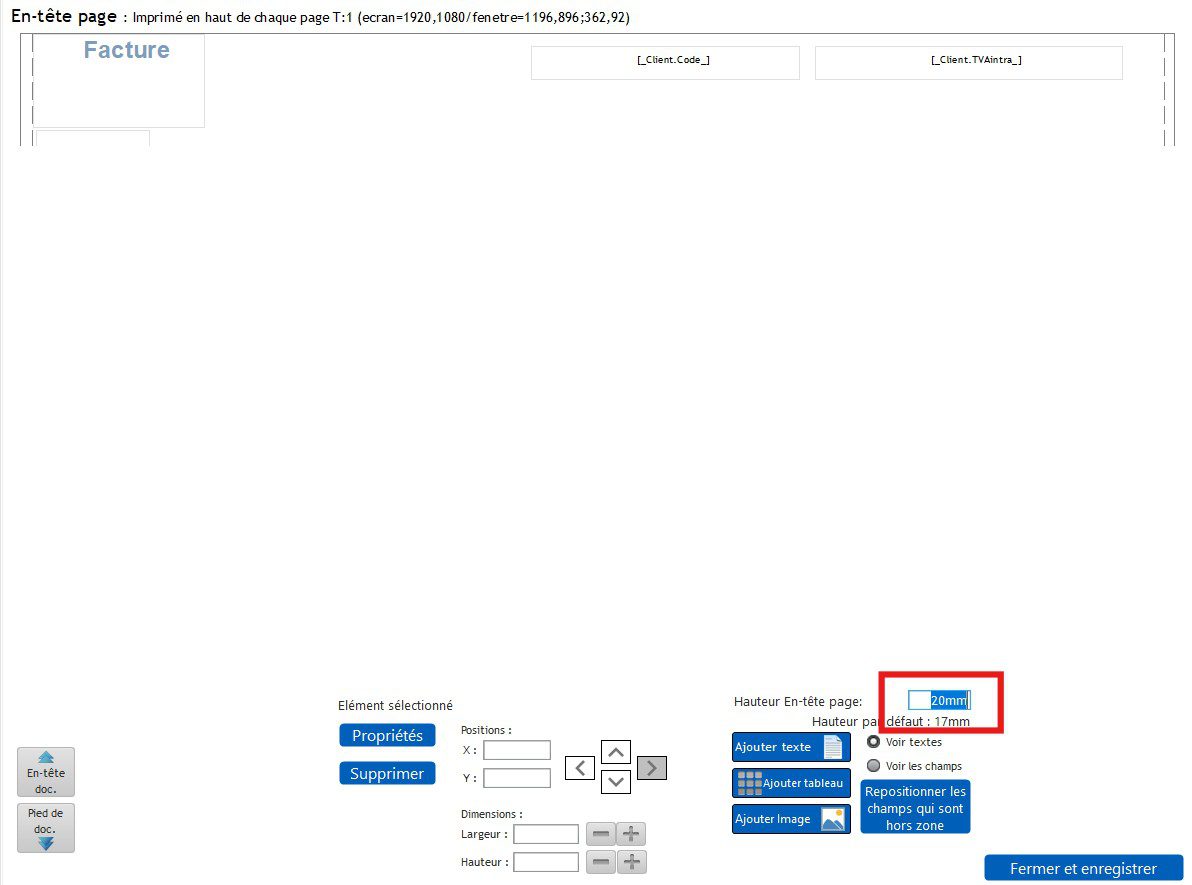The width and height of the screenshot is (1192, 885).
Task: Click the Ajouter Image button
Action: (791, 819)
